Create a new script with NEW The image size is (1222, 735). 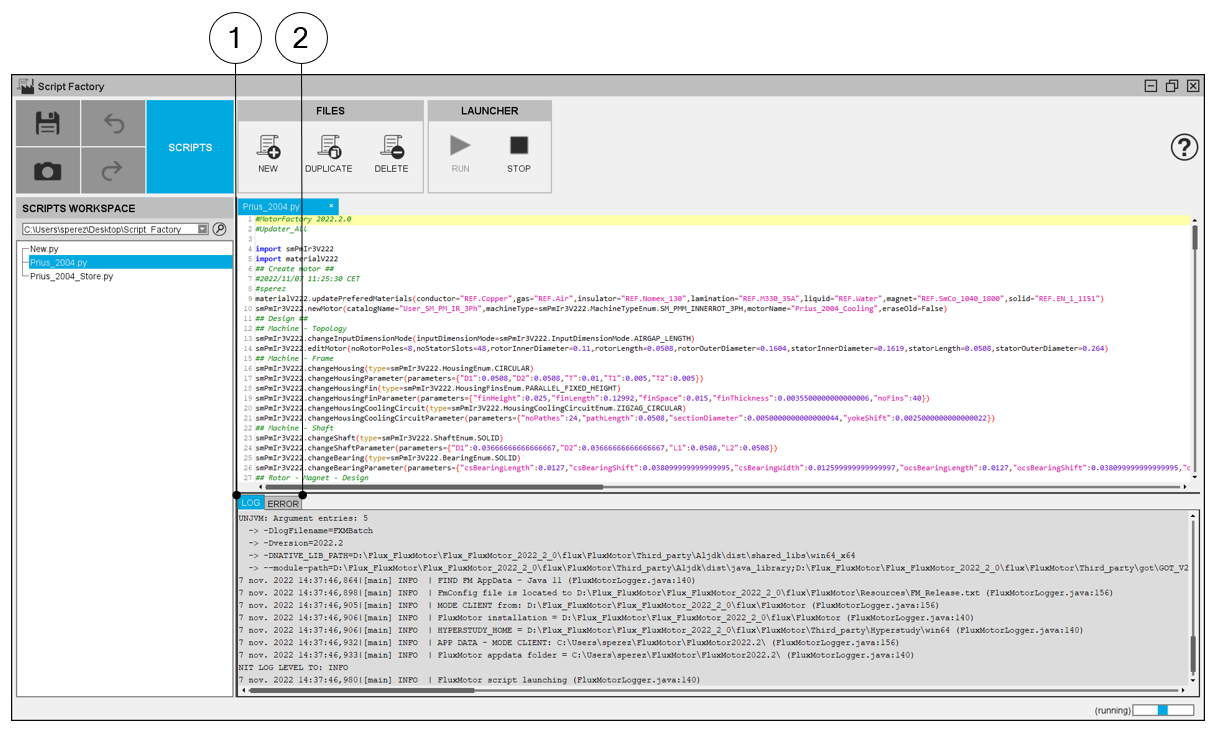pos(268,153)
